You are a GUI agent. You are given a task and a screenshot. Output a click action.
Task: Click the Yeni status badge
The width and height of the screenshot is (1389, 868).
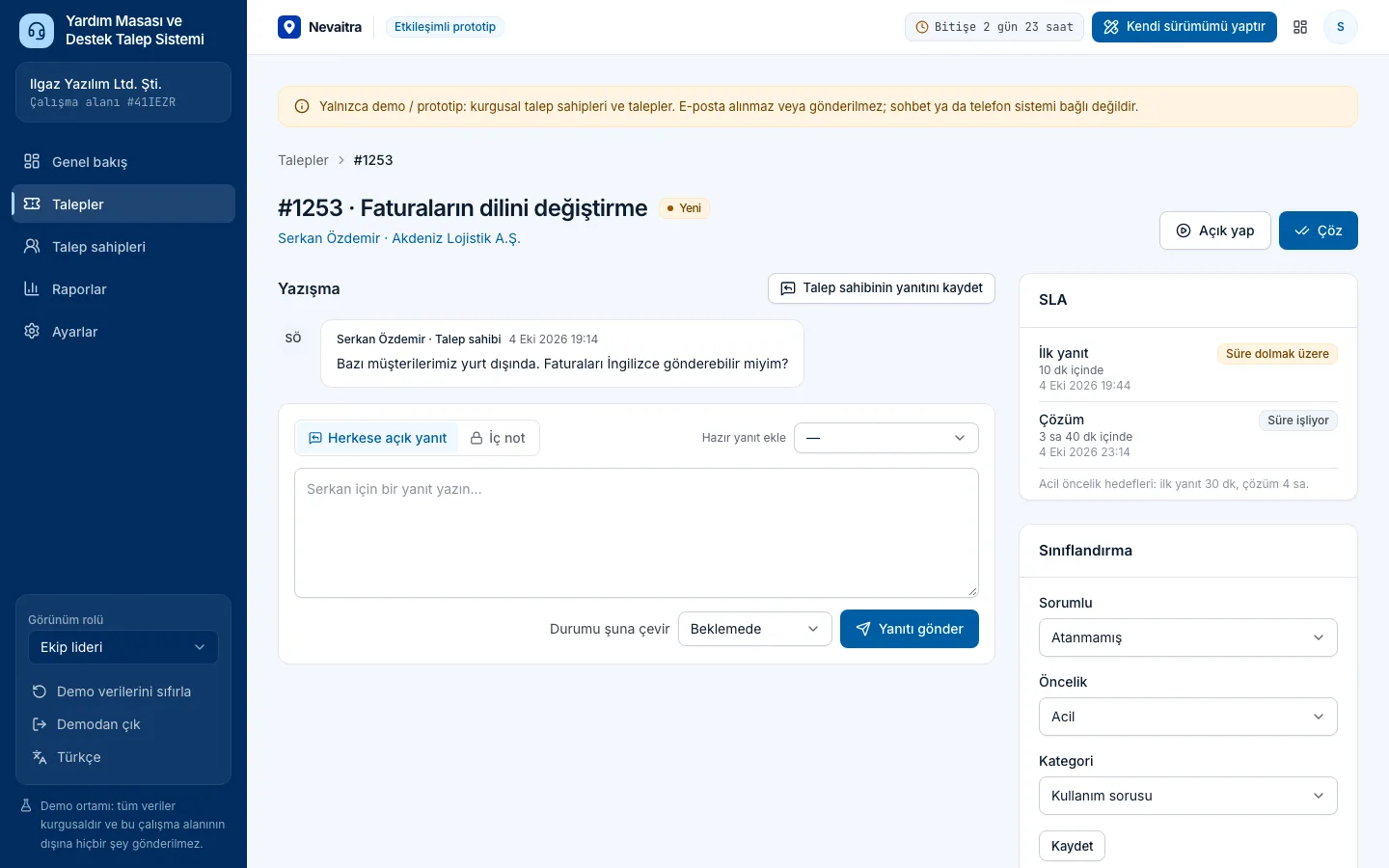click(684, 208)
